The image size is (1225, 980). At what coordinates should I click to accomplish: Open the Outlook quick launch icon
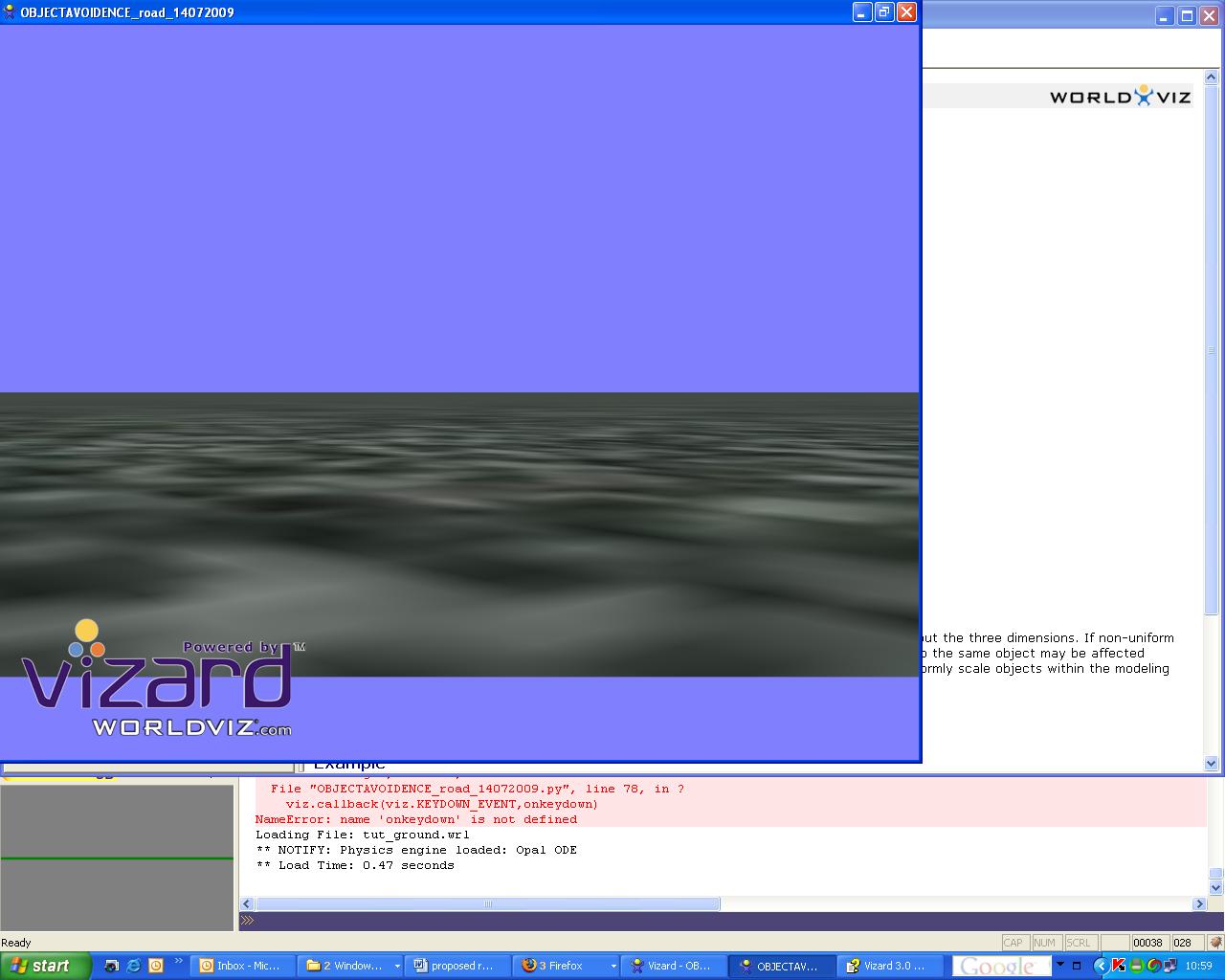tap(156, 966)
